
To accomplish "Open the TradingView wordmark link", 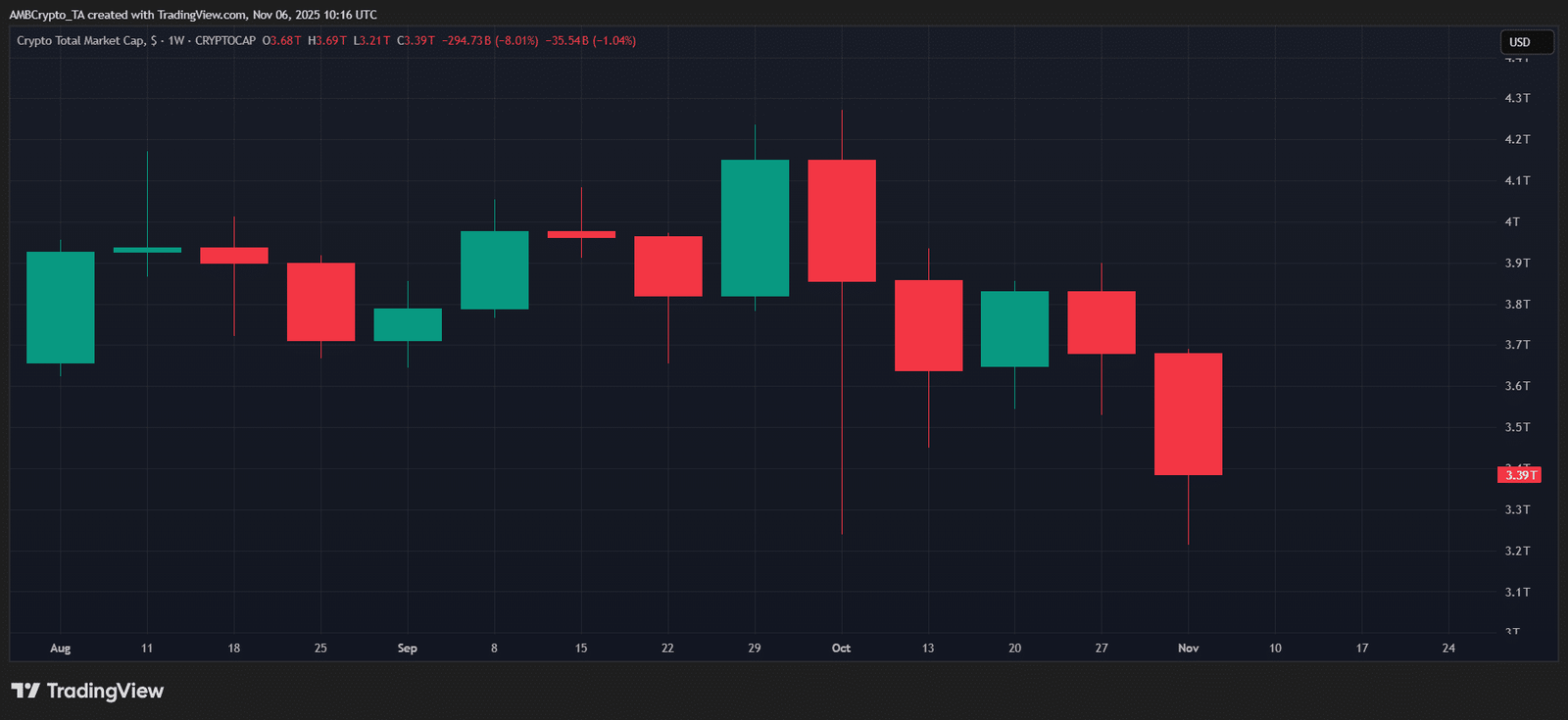I will click(x=105, y=691).
